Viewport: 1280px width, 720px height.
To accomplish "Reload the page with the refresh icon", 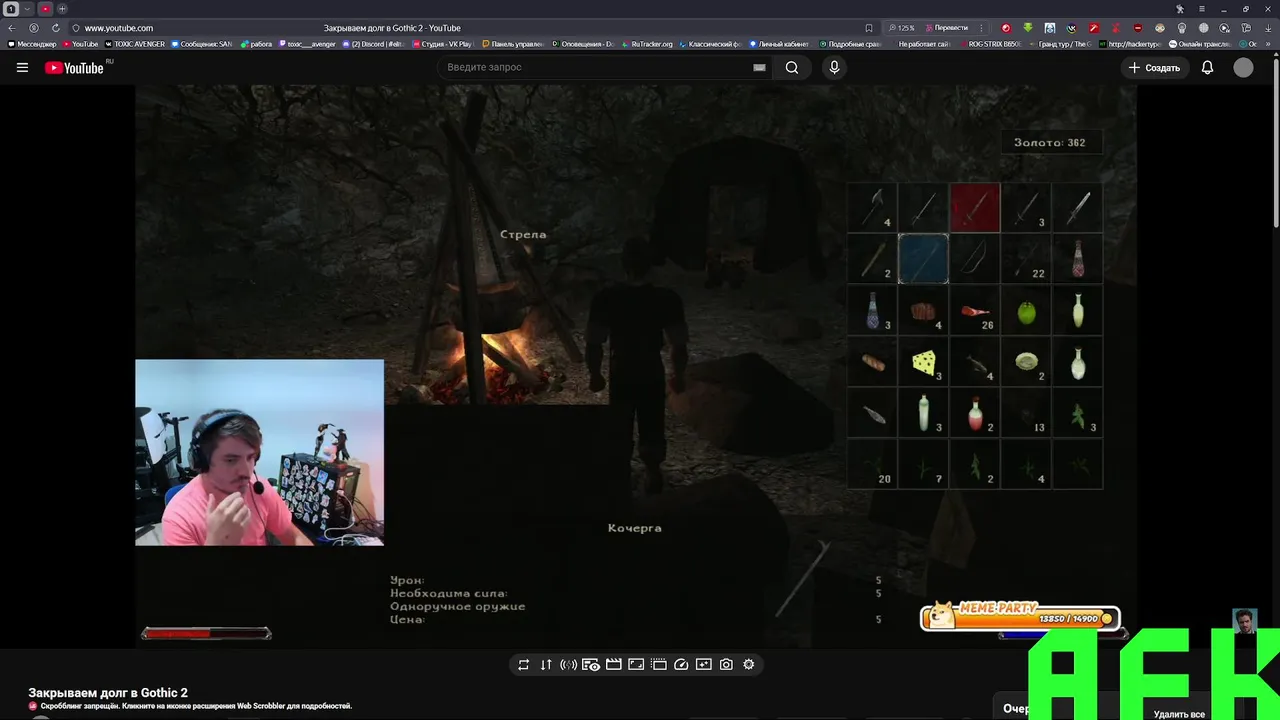I will coord(55,28).
